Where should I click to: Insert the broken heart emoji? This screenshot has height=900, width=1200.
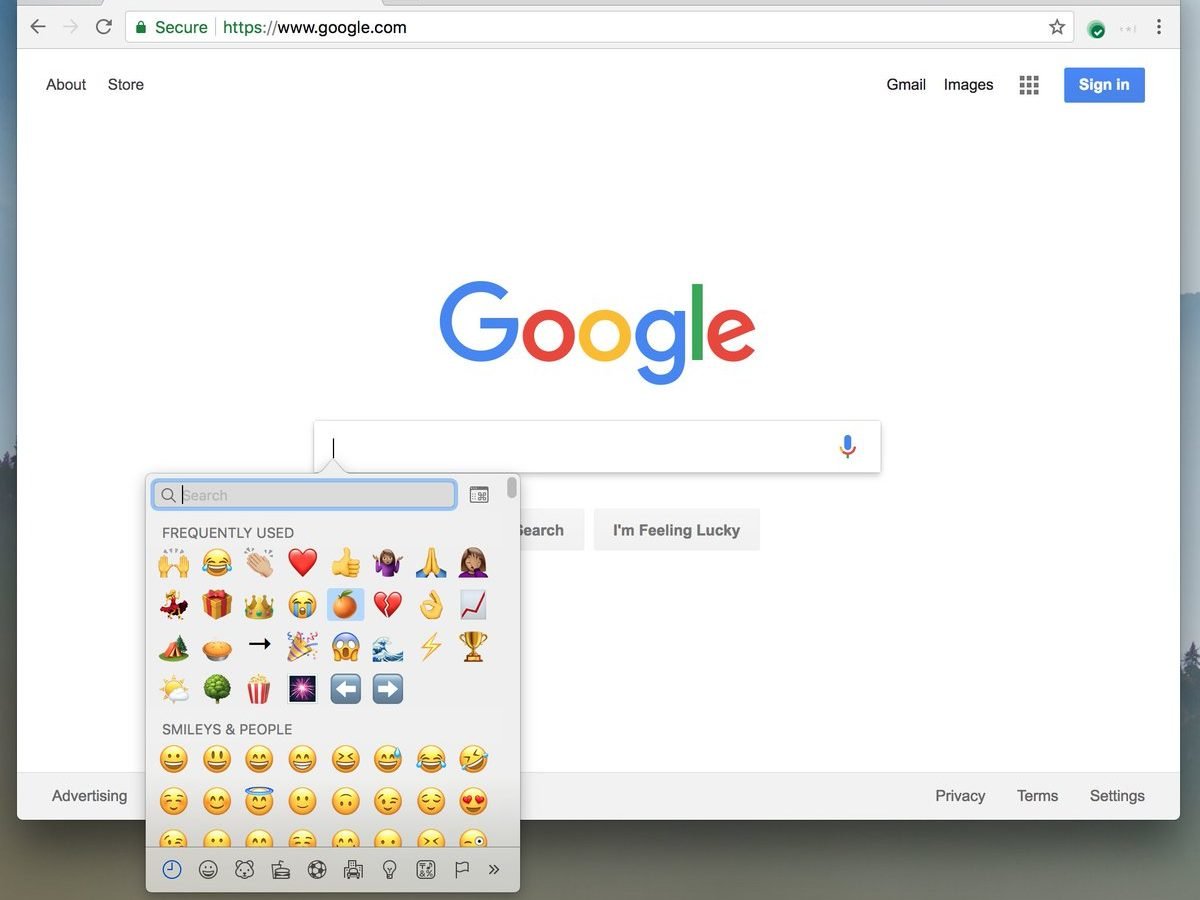pos(387,605)
